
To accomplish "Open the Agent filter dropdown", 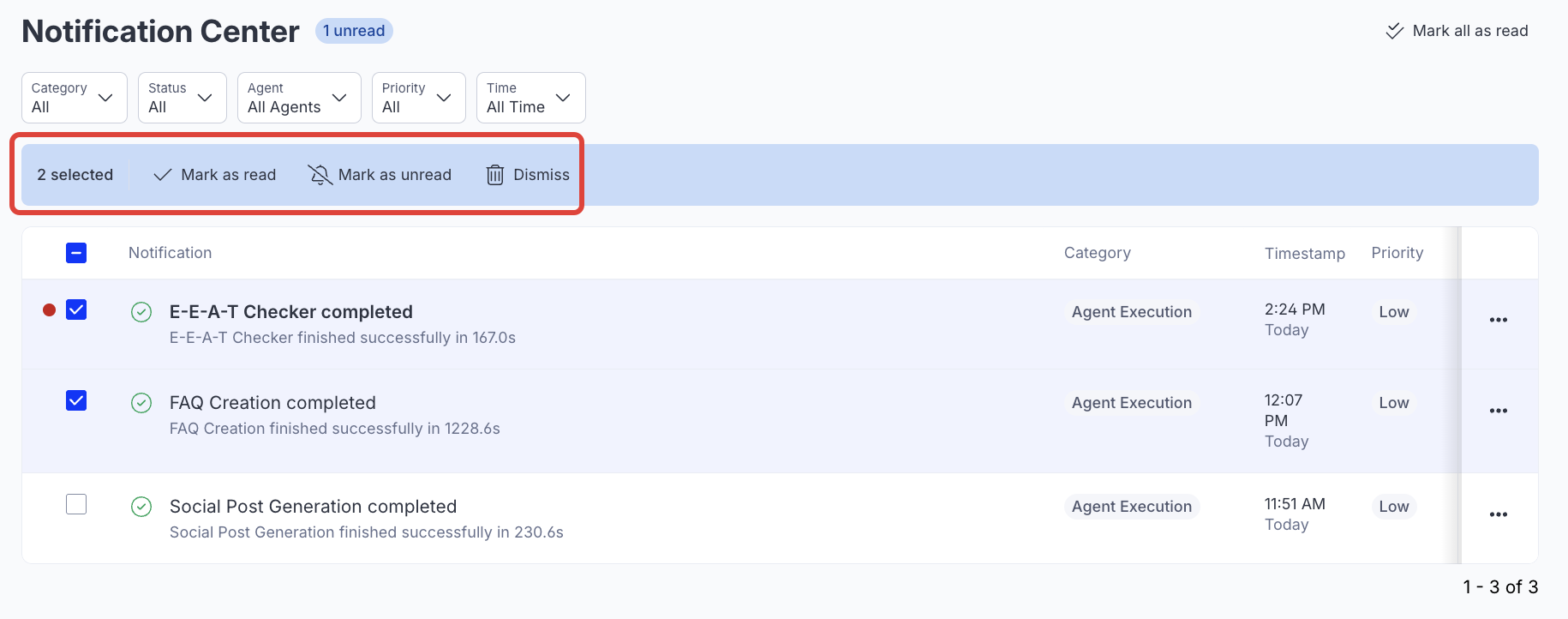I will pyautogui.click(x=299, y=98).
